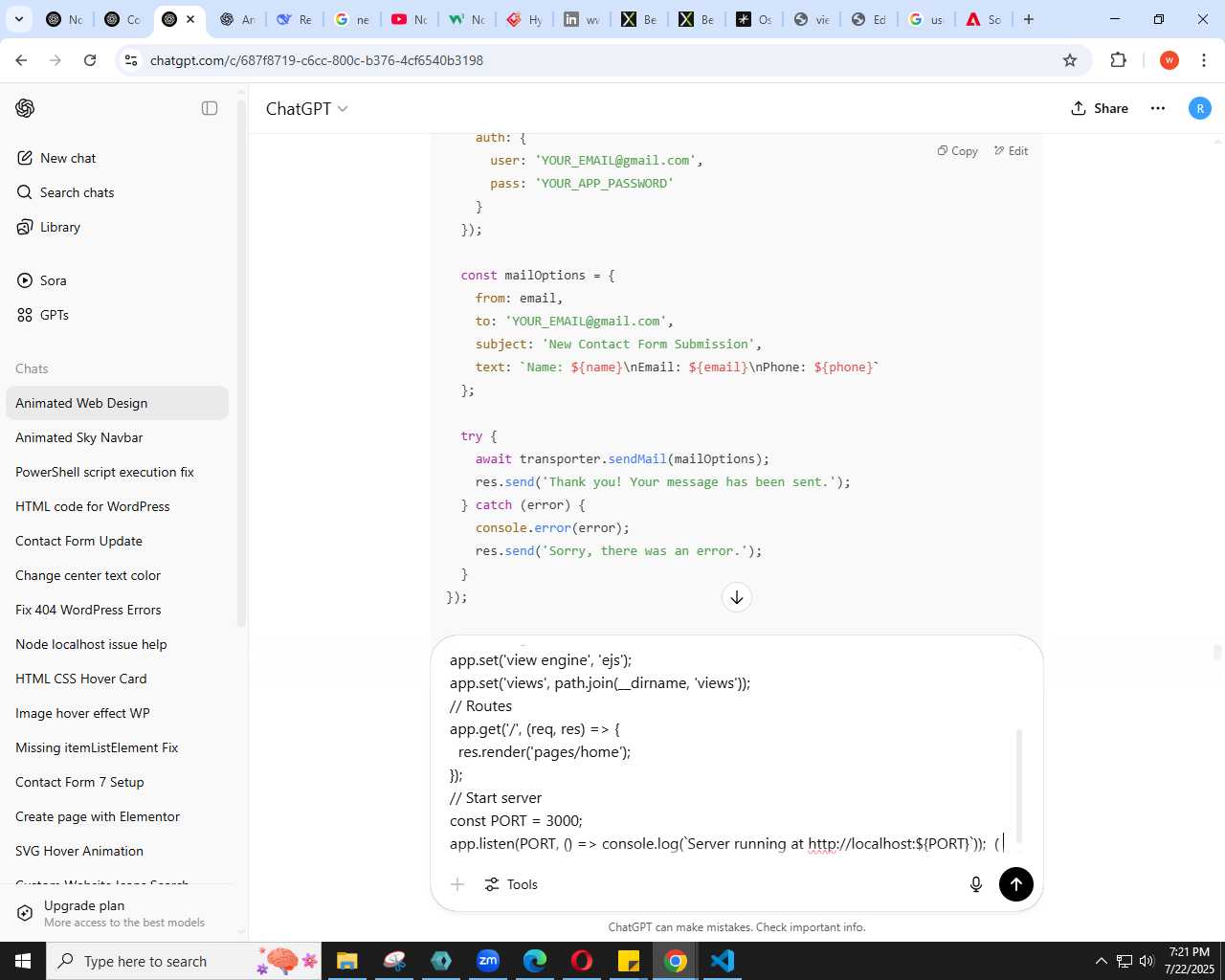Open Image hover effect WP chat

tap(117, 713)
